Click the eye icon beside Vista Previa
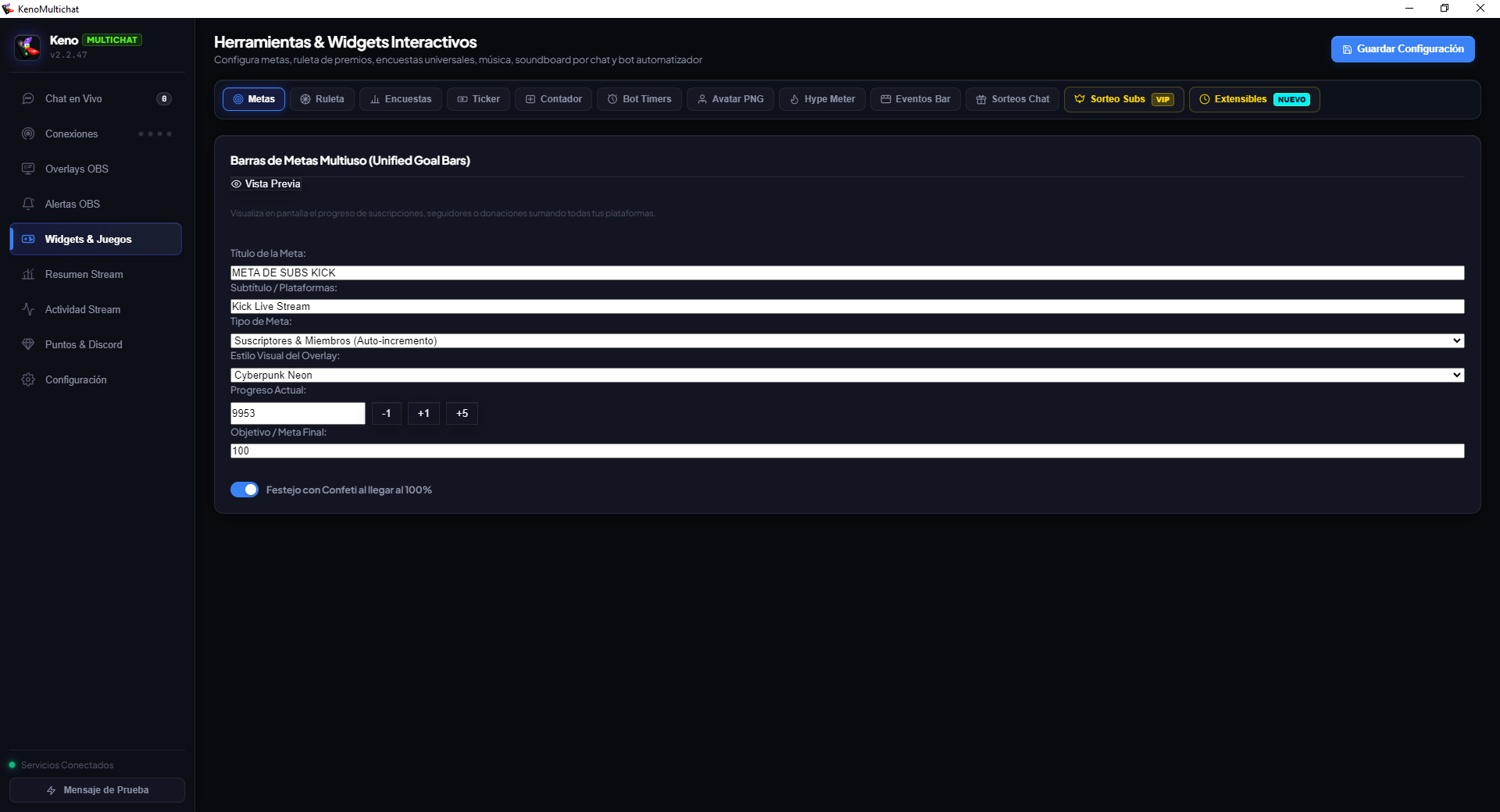1500x812 pixels. pos(236,184)
